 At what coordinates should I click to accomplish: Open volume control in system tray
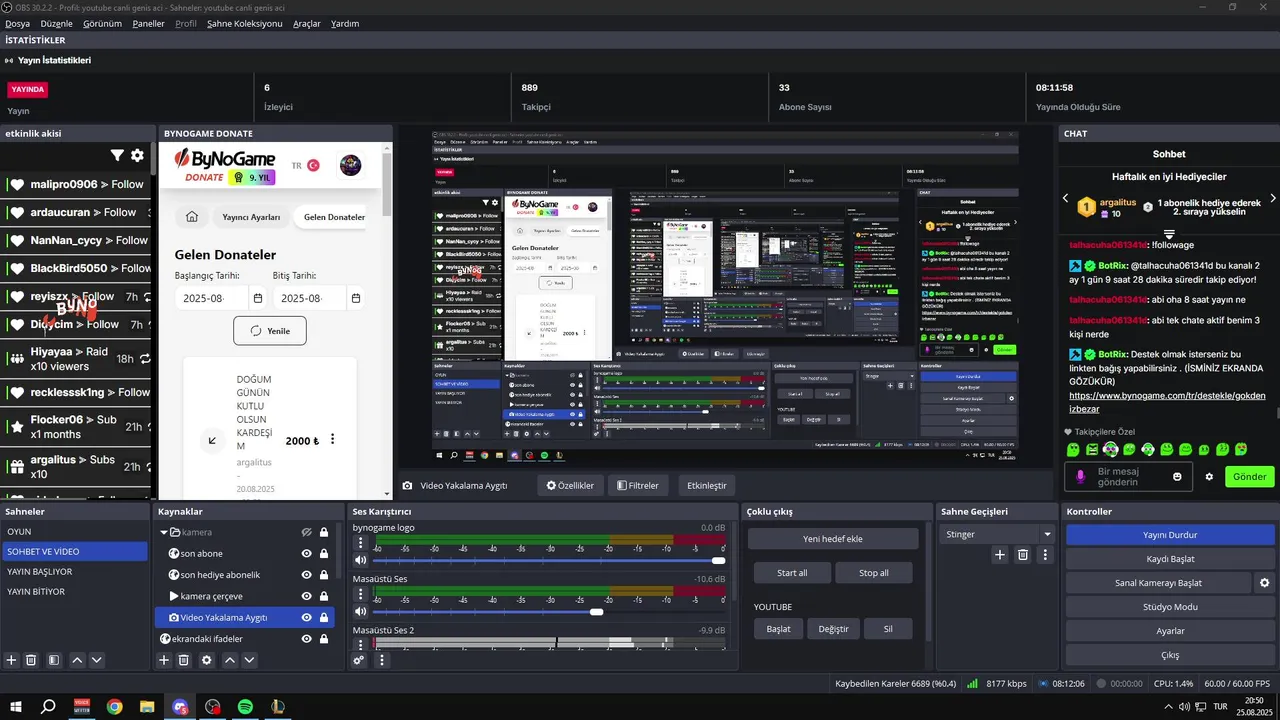coord(1185,707)
